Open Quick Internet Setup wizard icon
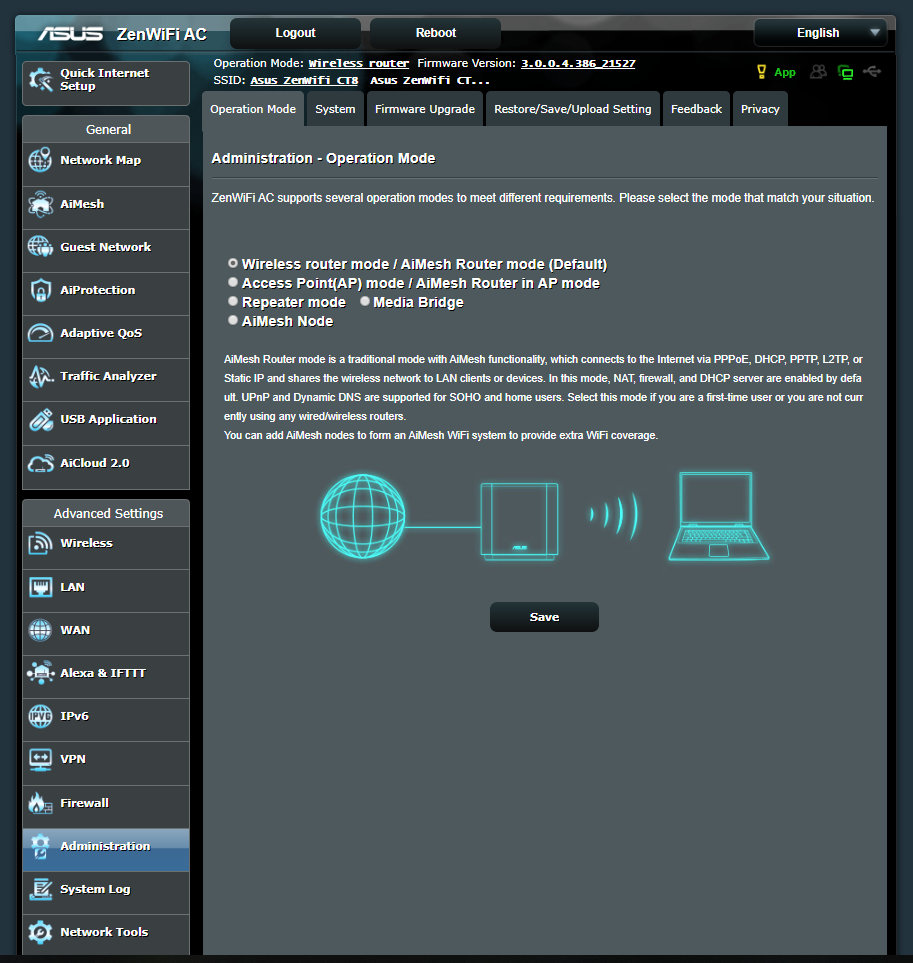This screenshot has height=963, width=913. coord(41,80)
